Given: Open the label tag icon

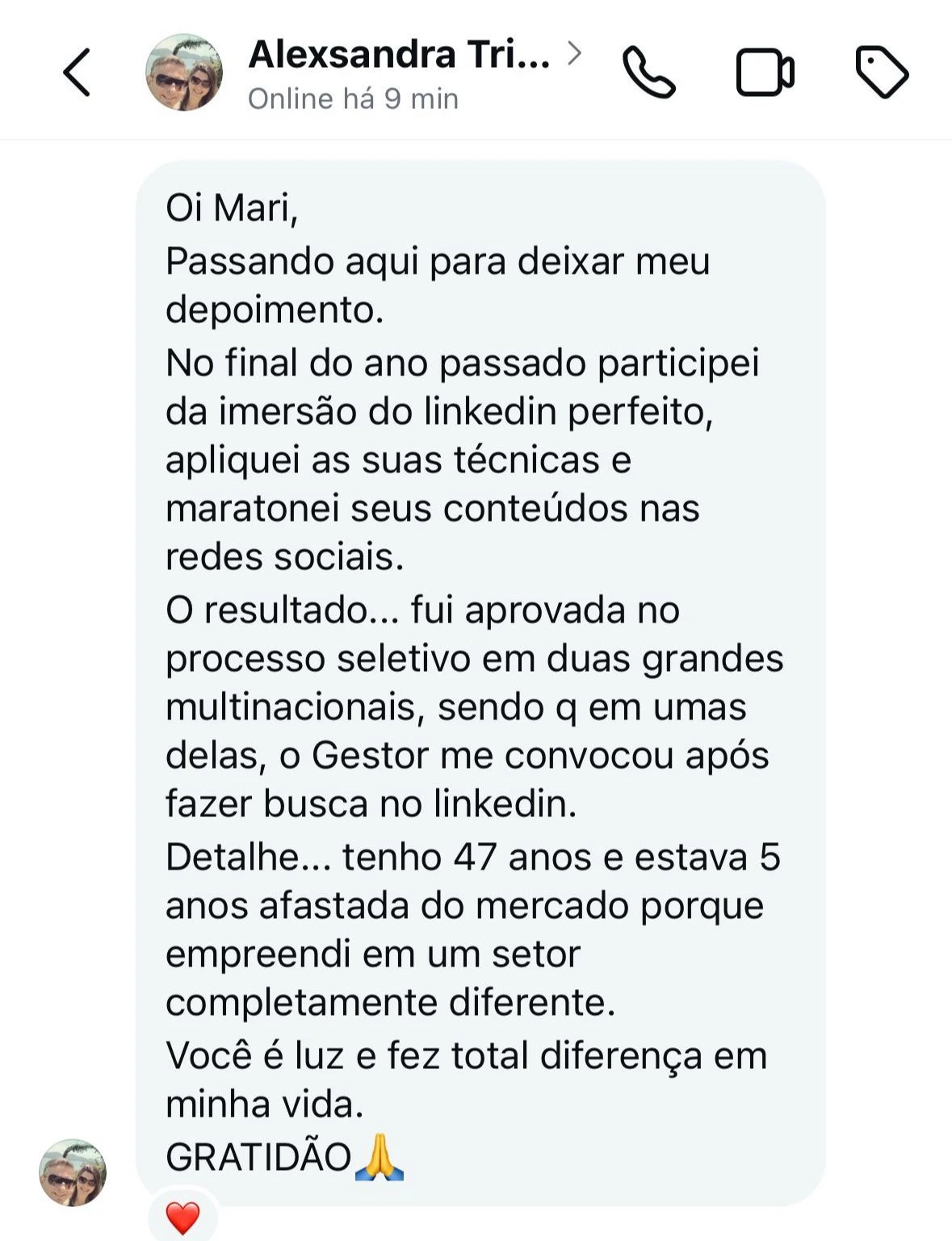Looking at the screenshot, I should point(882,73).
